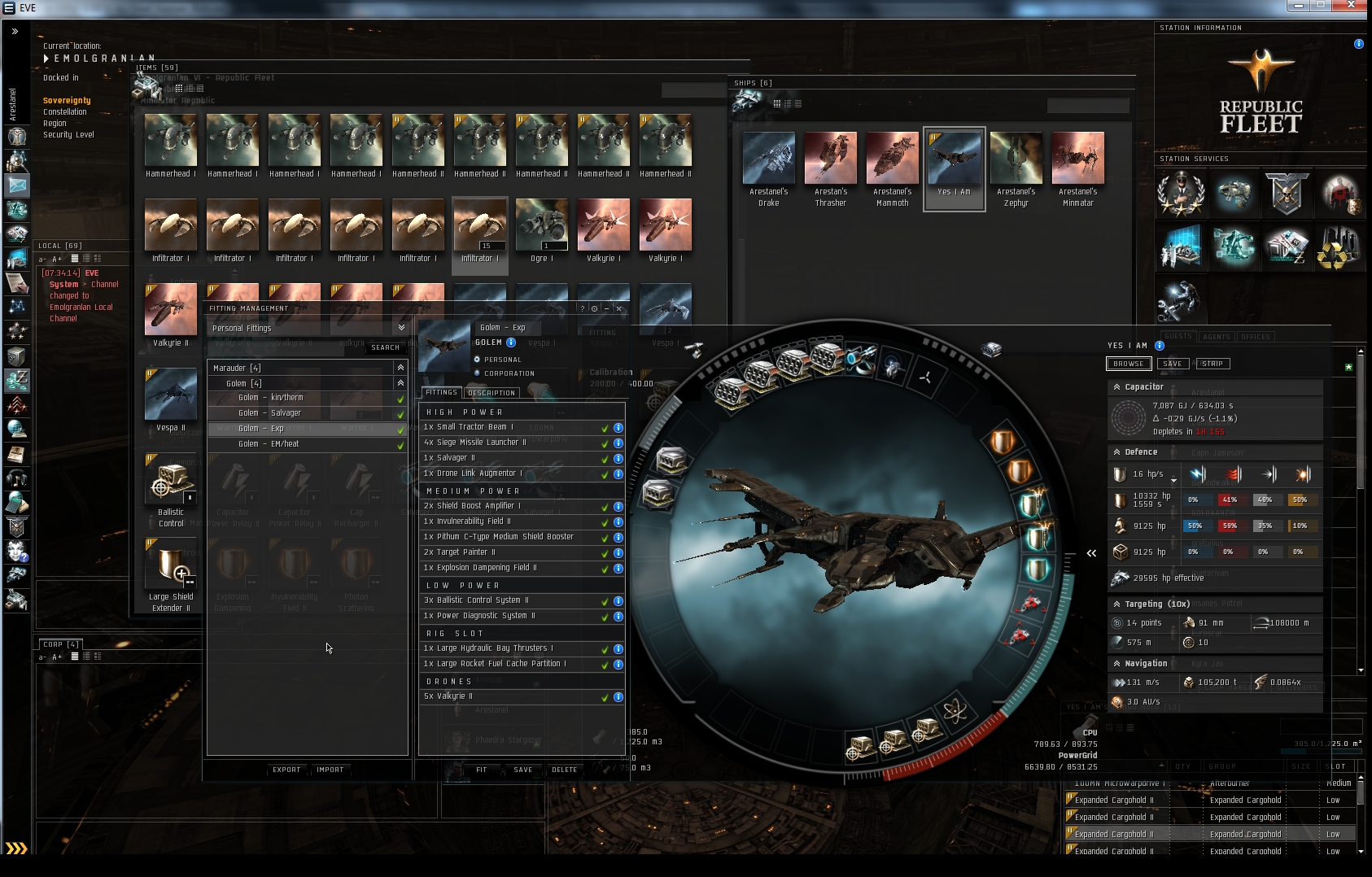Select the Golem - Salvager fitting

pyautogui.click(x=308, y=413)
